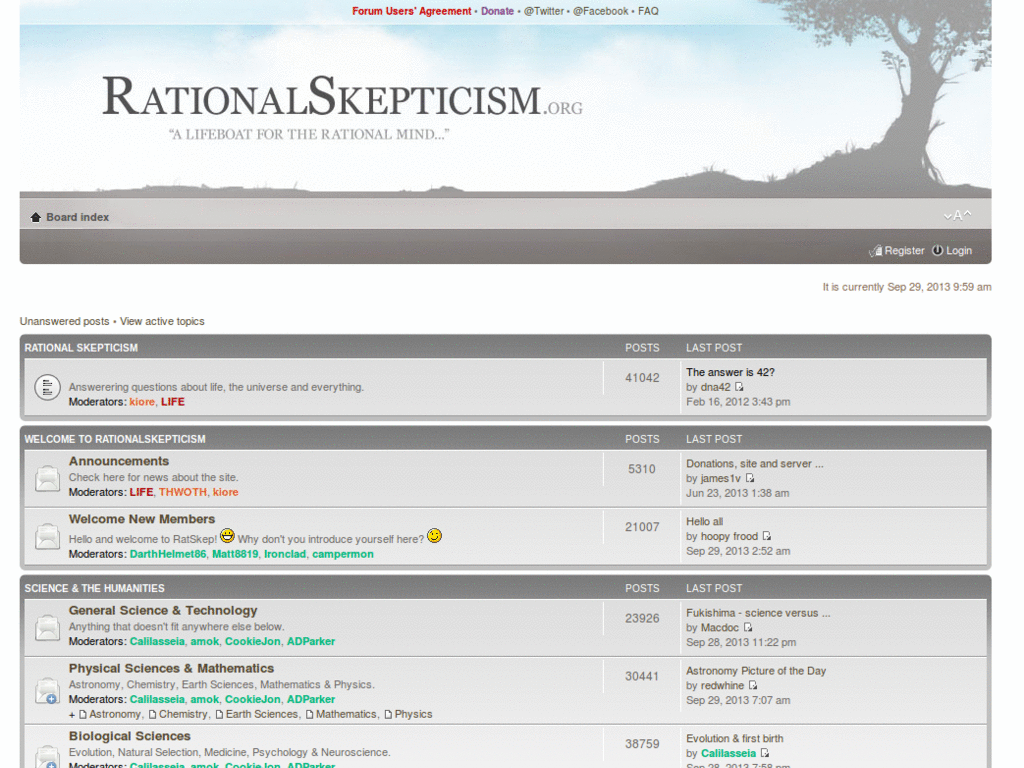Open the Forum Users' Agreement link
The width and height of the screenshot is (1024, 768).
pos(411,11)
